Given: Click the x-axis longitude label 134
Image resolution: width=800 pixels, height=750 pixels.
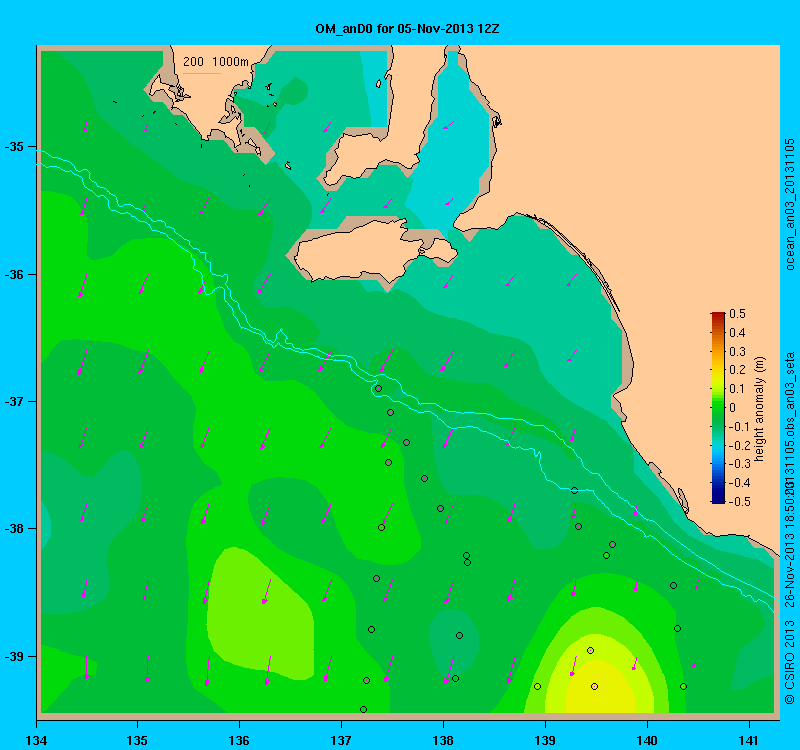Looking at the screenshot, I should coord(36,740).
